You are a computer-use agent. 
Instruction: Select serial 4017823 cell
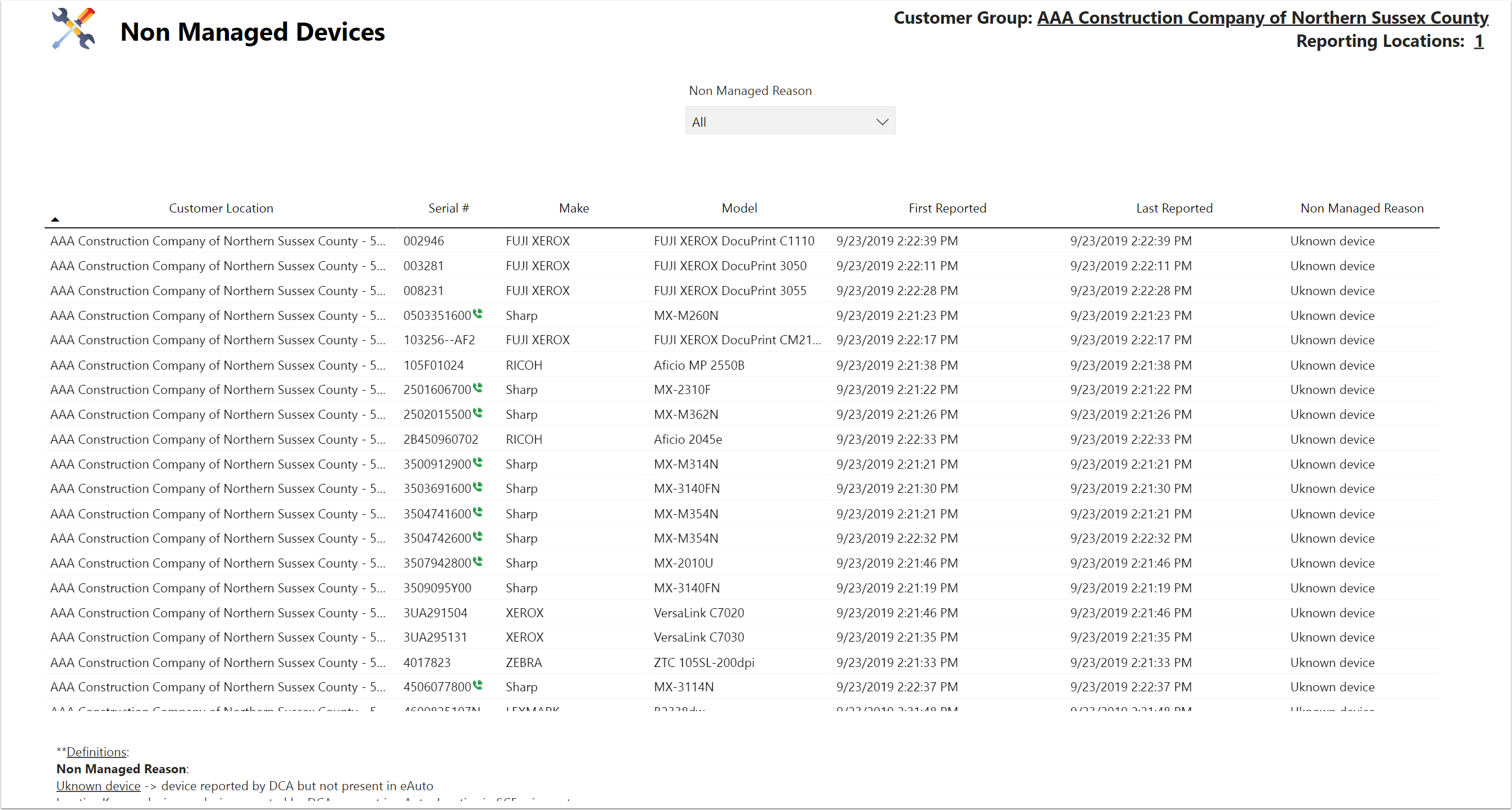point(427,662)
